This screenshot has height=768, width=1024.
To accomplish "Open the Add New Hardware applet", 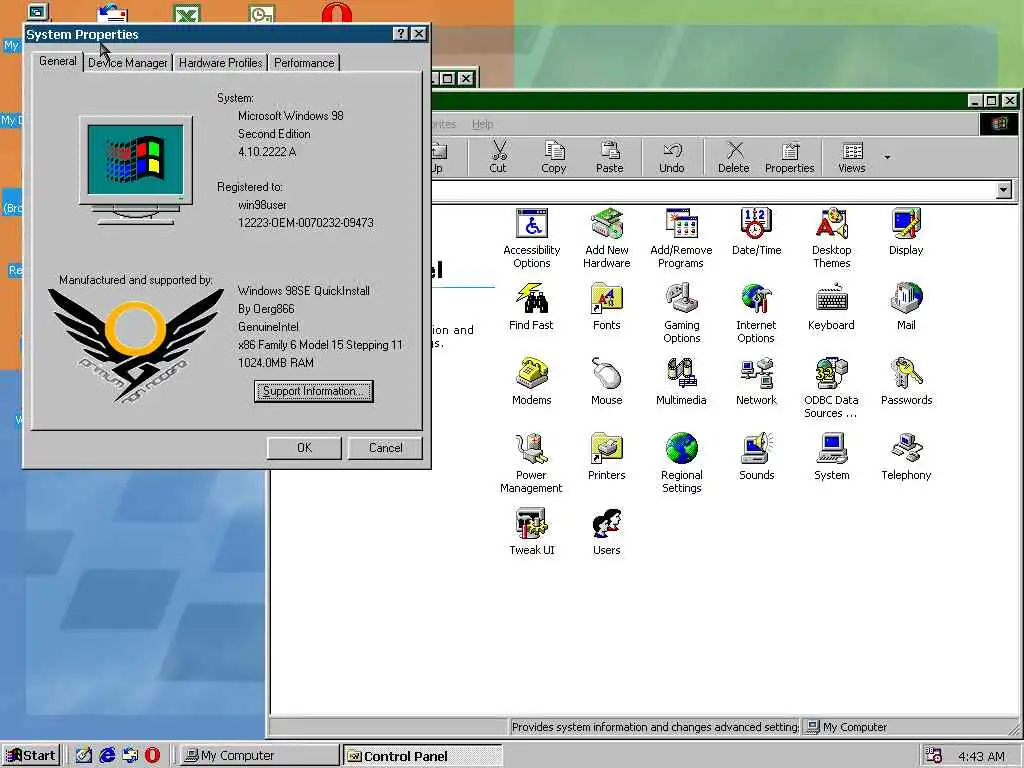I will (x=607, y=239).
